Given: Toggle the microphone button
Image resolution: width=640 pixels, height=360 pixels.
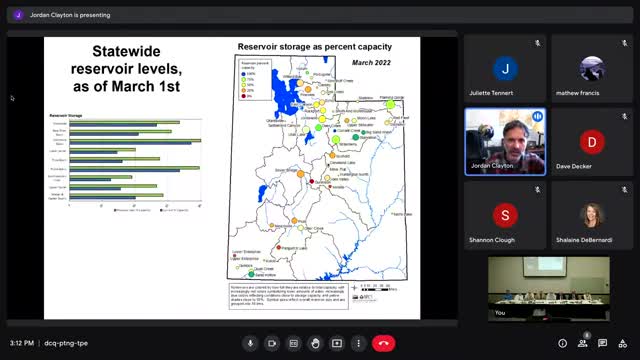Looking at the screenshot, I should pyautogui.click(x=250, y=343).
